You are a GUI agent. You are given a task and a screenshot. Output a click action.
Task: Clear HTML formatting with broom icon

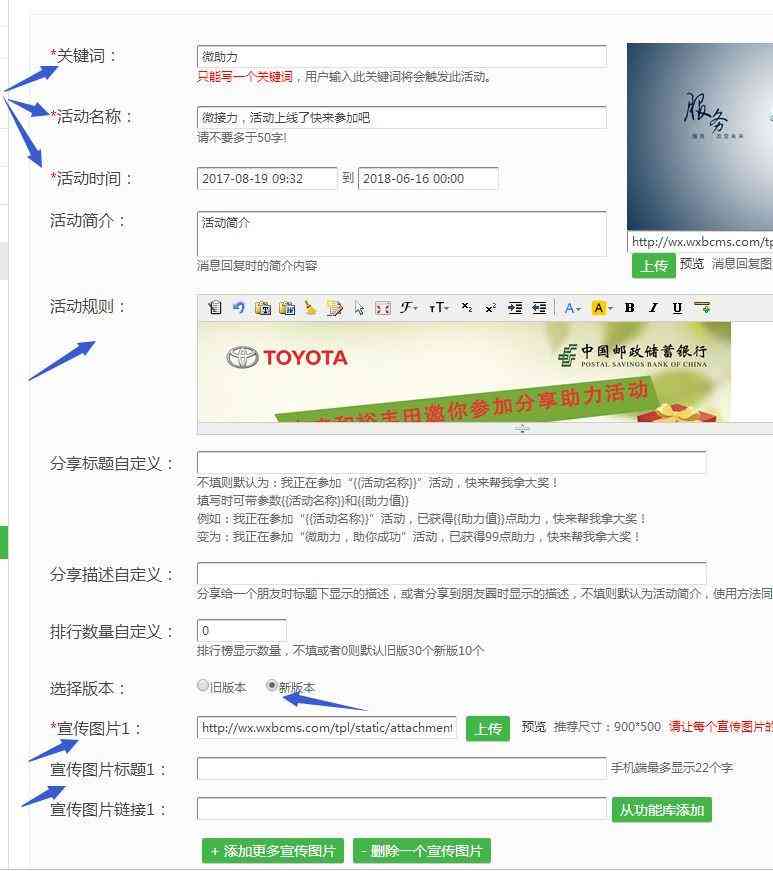311,308
